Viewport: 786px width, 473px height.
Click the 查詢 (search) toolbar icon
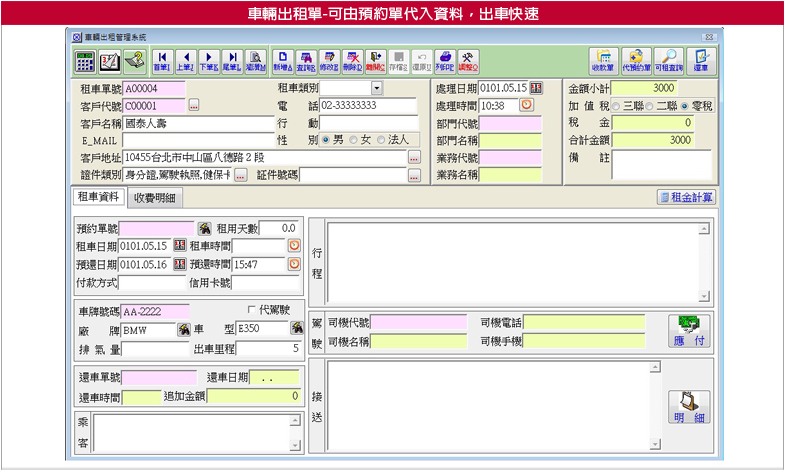[306, 59]
